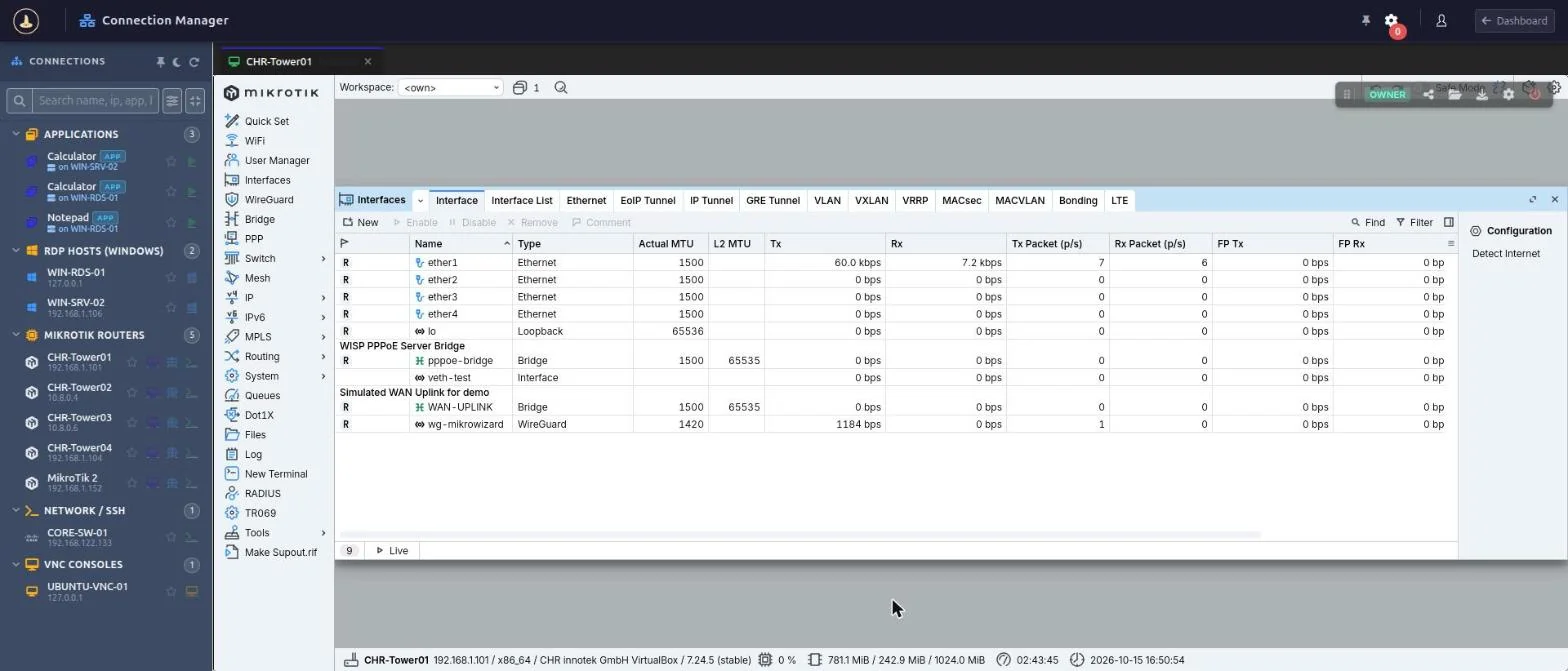The height and width of the screenshot is (671, 1568).
Task: Open RADIUS settings in sidebar
Action: (x=262, y=494)
